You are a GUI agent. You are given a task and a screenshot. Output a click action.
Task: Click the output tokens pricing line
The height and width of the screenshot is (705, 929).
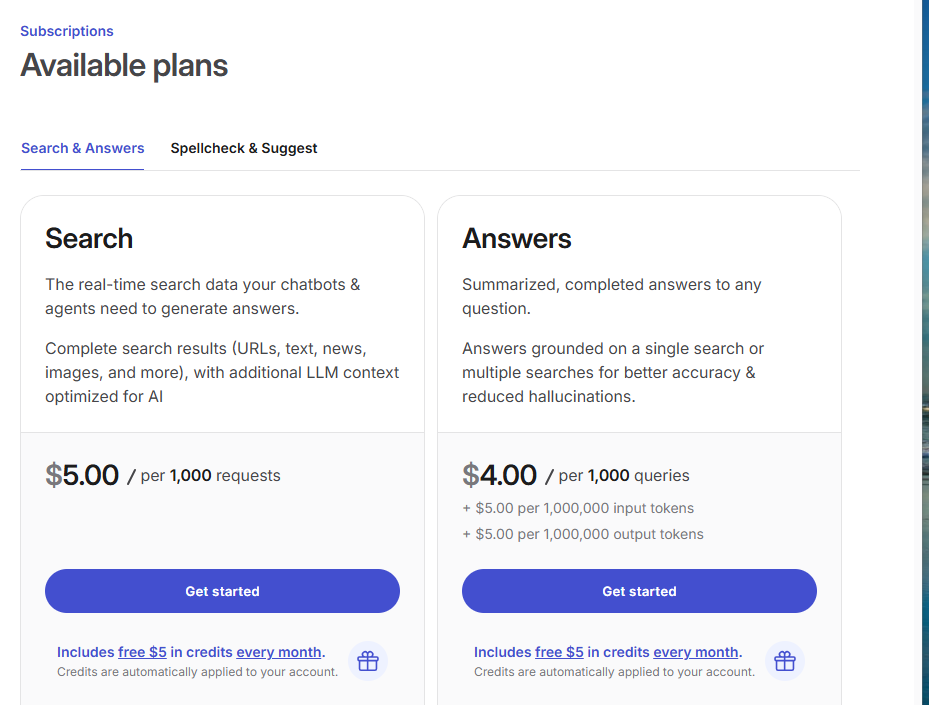tap(583, 534)
